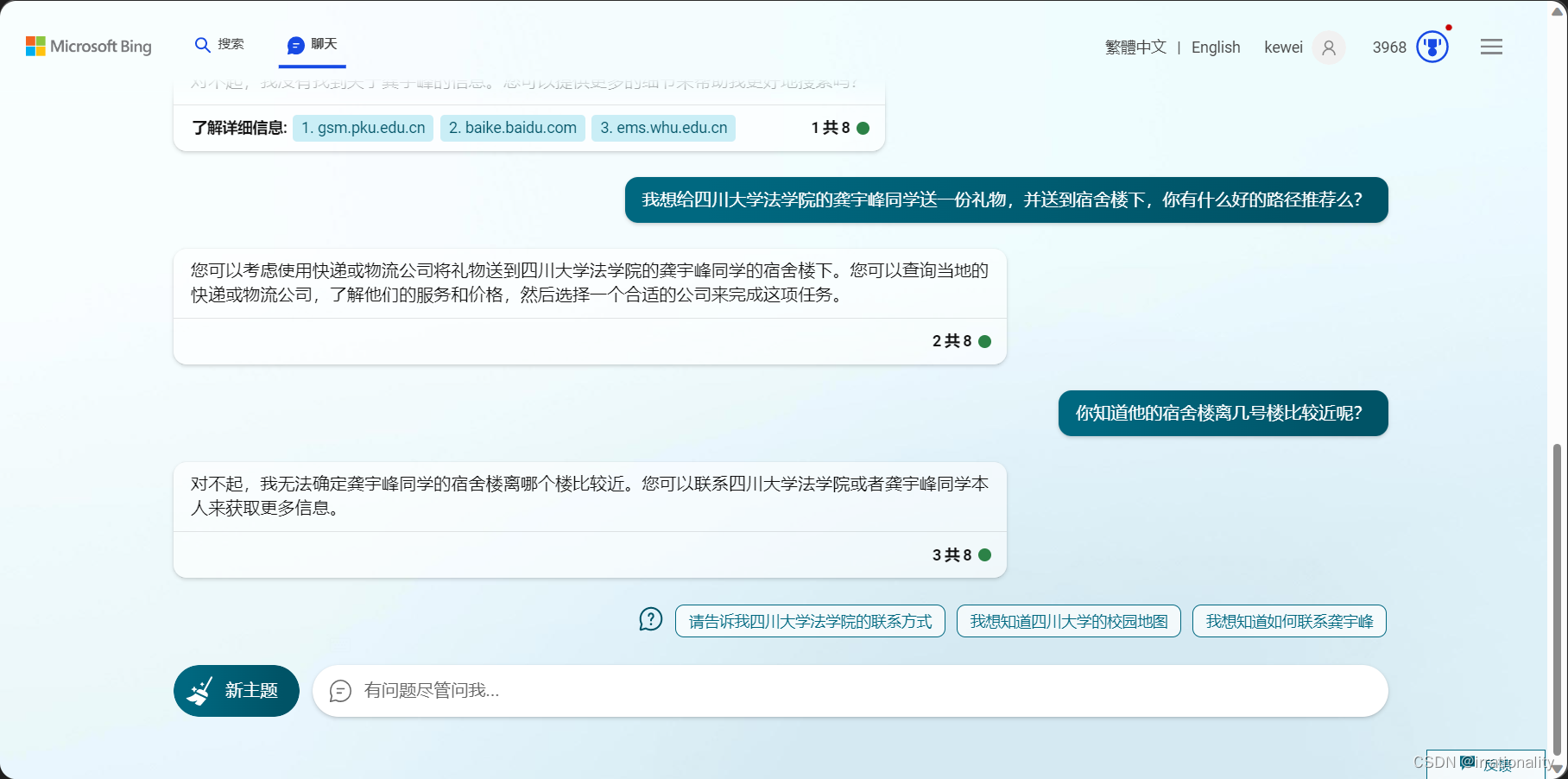Click the question mark suggestions icon
This screenshot has height=779, width=1568.
[x=650, y=620]
